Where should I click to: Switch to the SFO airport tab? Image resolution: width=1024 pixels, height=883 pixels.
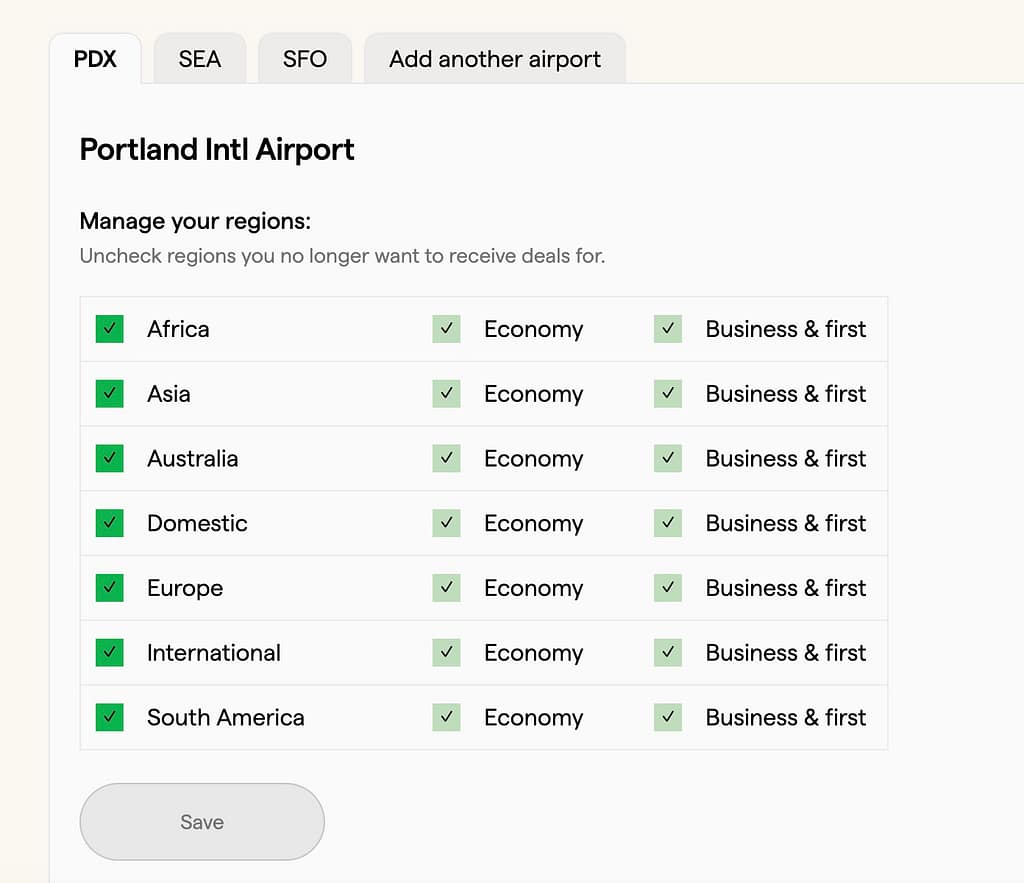pyautogui.click(x=305, y=59)
